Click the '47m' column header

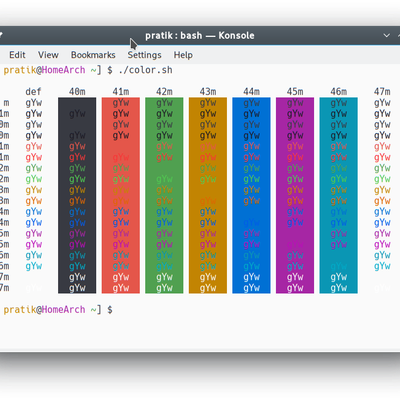[x=382, y=91]
